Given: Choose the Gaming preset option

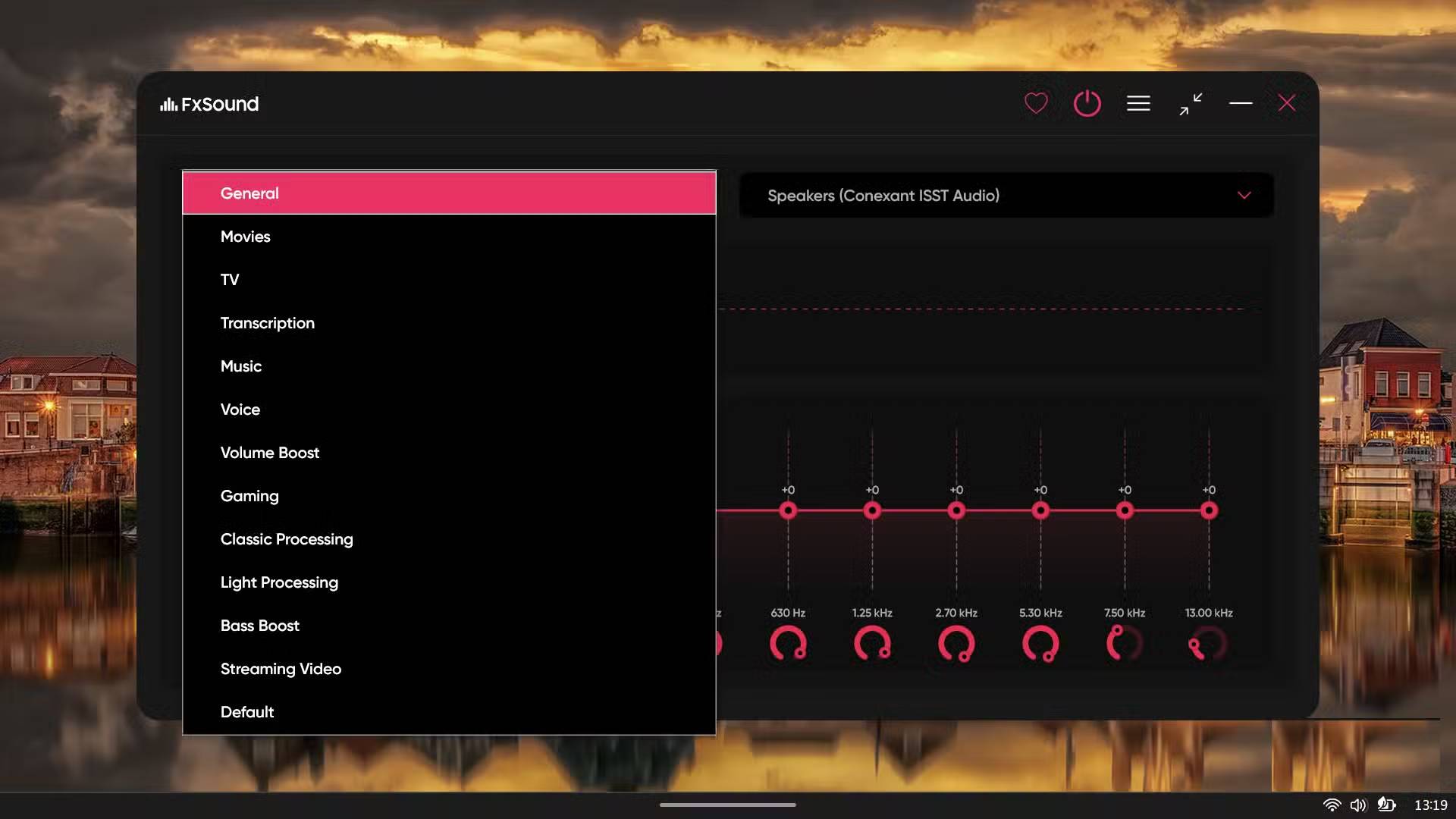Looking at the screenshot, I should click(x=249, y=496).
